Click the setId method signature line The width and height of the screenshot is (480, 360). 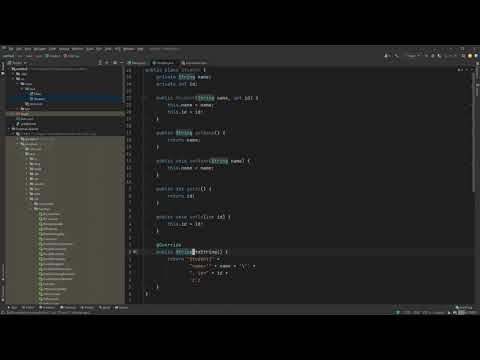tap(193, 217)
